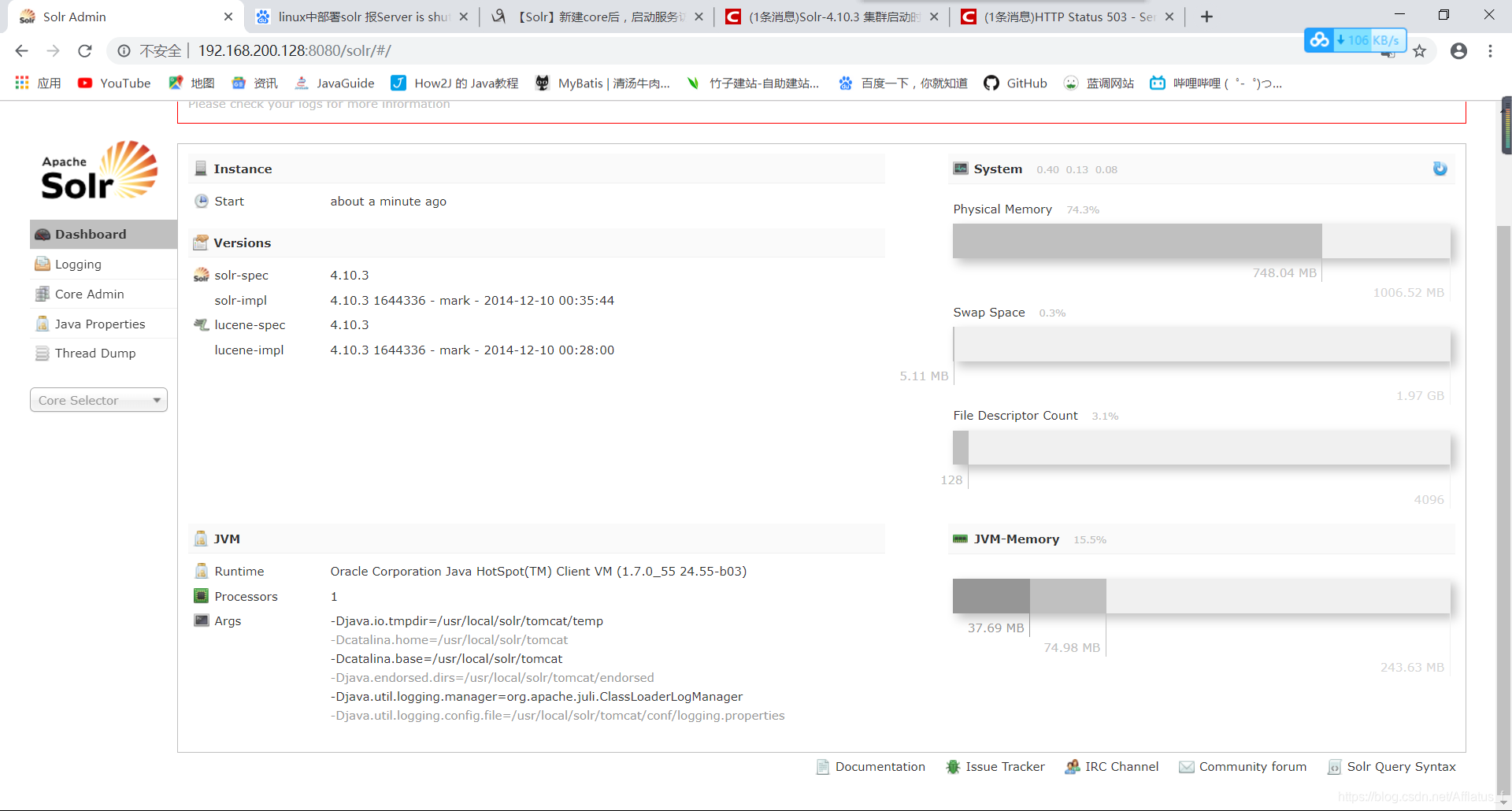The width and height of the screenshot is (1512, 811).
Task: Click the Swap Space usage bar
Action: click(1201, 344)
